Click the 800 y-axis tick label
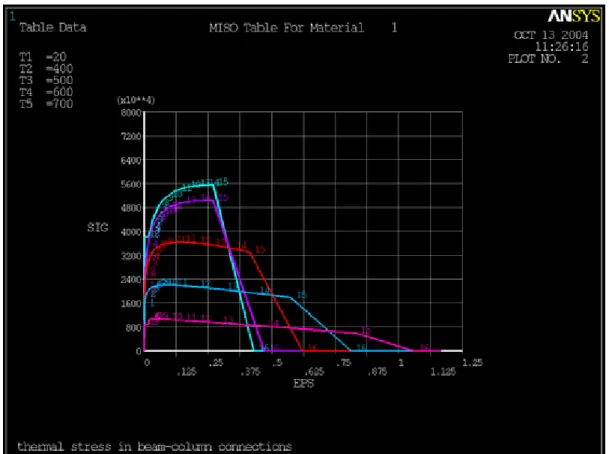Viewport: 609px width, 454px height. pos(134,328)
